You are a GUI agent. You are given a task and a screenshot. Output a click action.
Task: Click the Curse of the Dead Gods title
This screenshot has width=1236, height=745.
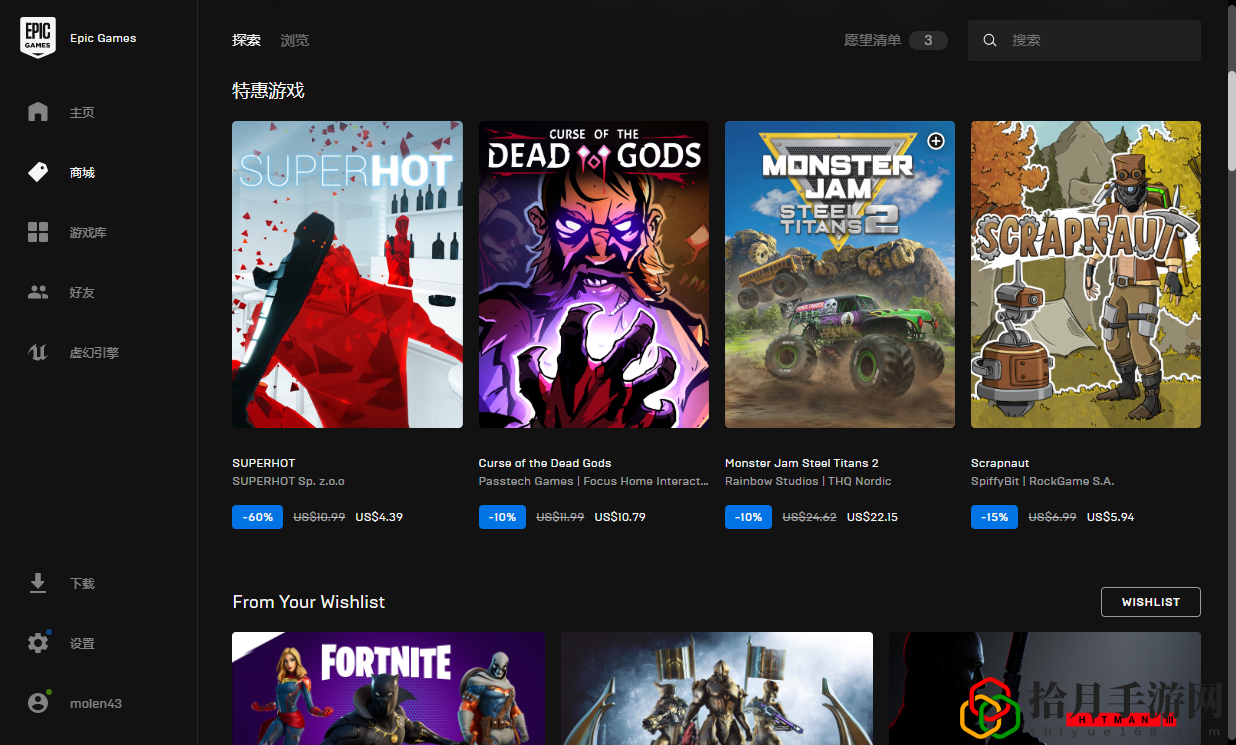pyautogui.click(x=545, y=463)
